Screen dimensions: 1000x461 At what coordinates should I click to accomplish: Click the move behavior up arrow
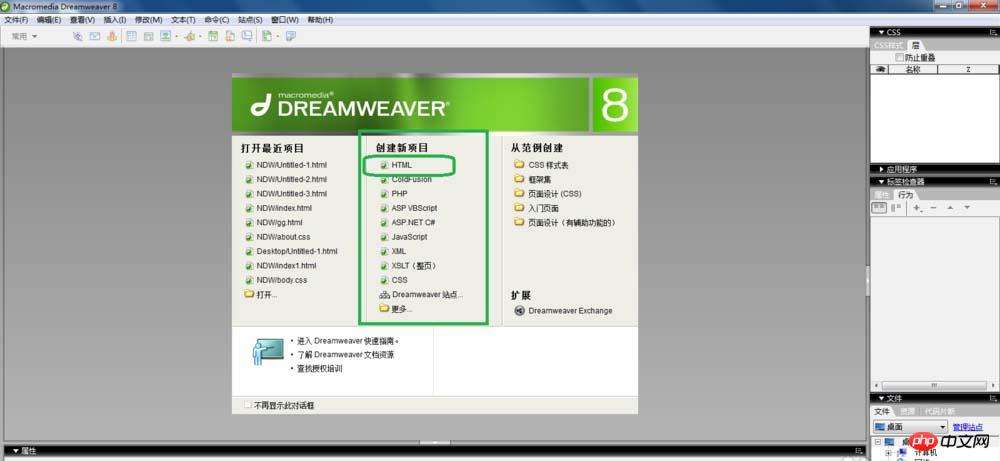pyautogui.click(x=950, y=208)
